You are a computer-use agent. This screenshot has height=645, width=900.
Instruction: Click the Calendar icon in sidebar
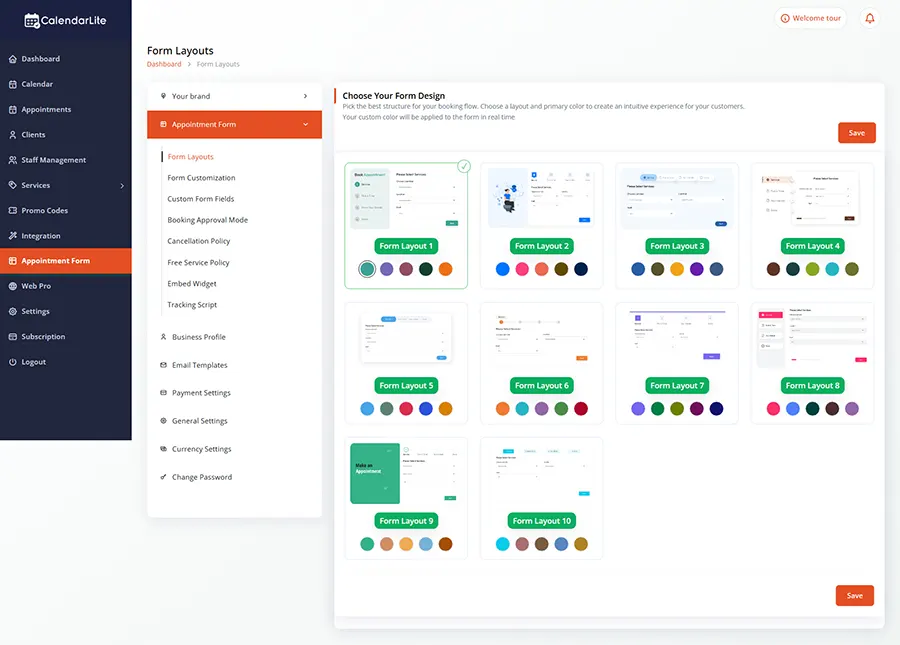(x=13, y=84)
